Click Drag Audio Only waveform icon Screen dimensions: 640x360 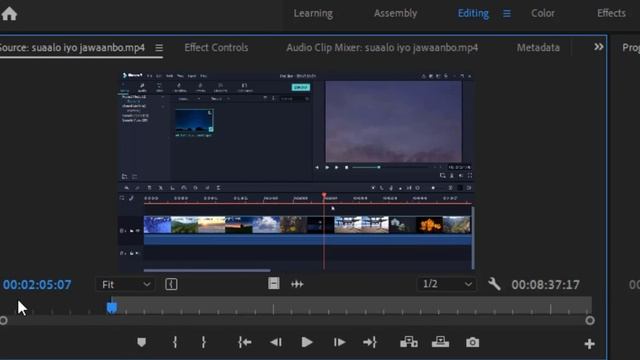[x=297, y=284]
